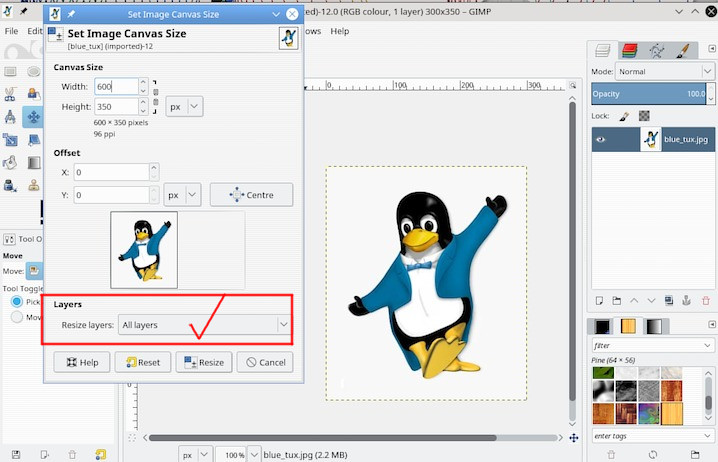Image resolution: width=718 pixels, height=462 pixels.
Task: Lower layer down arrow icon
Action: pos(651,301)
